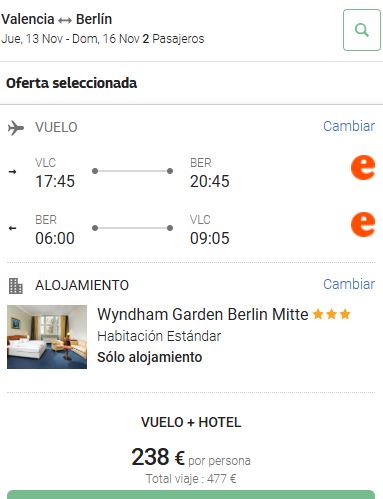Select the 06:00 BER return departure
The width and height of the screenshot is (383, 499).
pyautogui.click(x=55, y=238)
